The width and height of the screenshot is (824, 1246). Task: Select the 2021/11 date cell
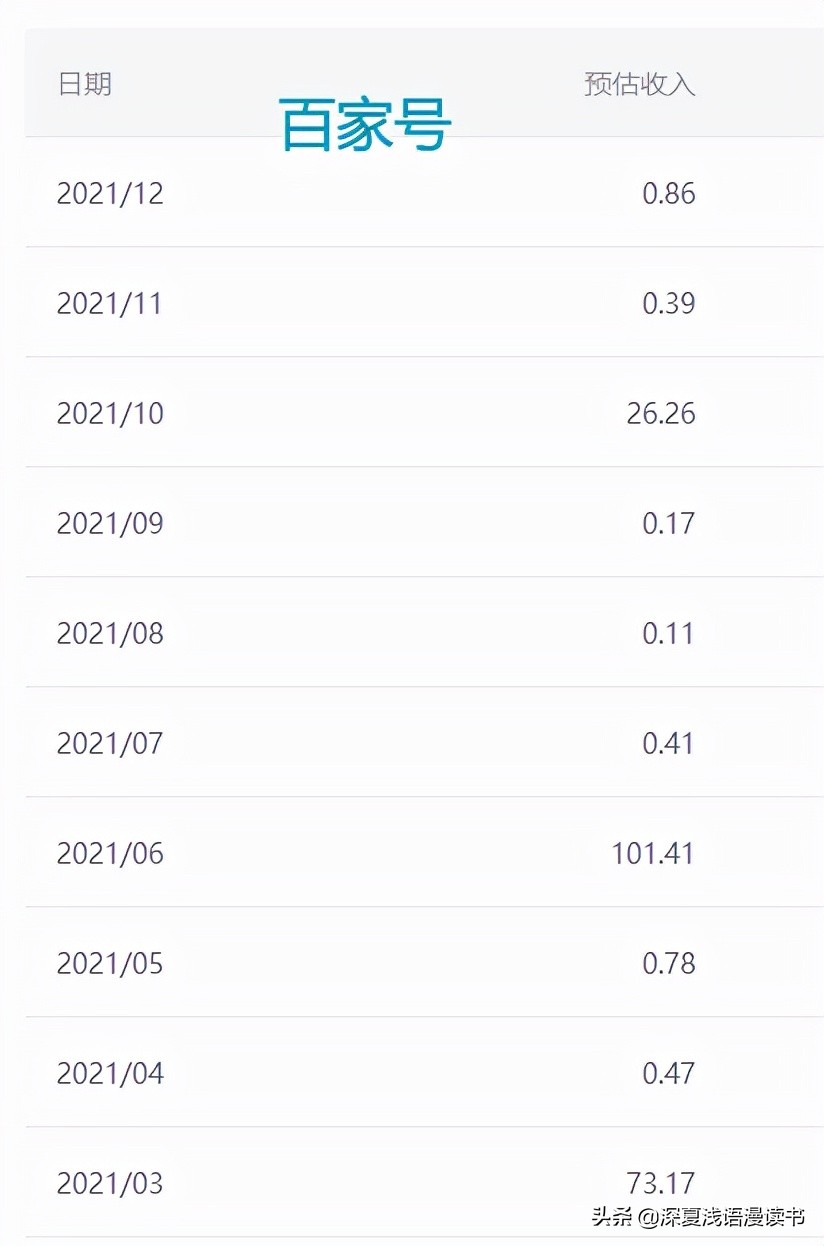pos(110,303)
